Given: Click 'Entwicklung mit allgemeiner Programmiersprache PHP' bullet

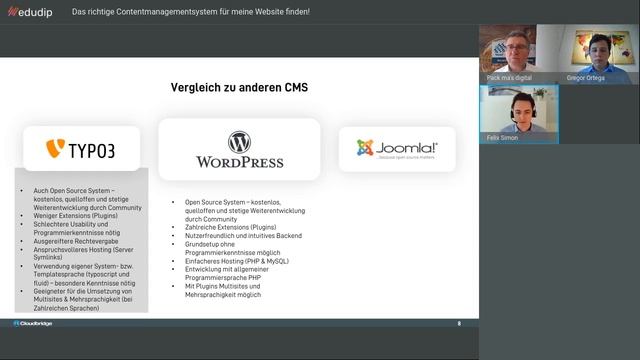Looking at the screenshot, I should [227, 273].
